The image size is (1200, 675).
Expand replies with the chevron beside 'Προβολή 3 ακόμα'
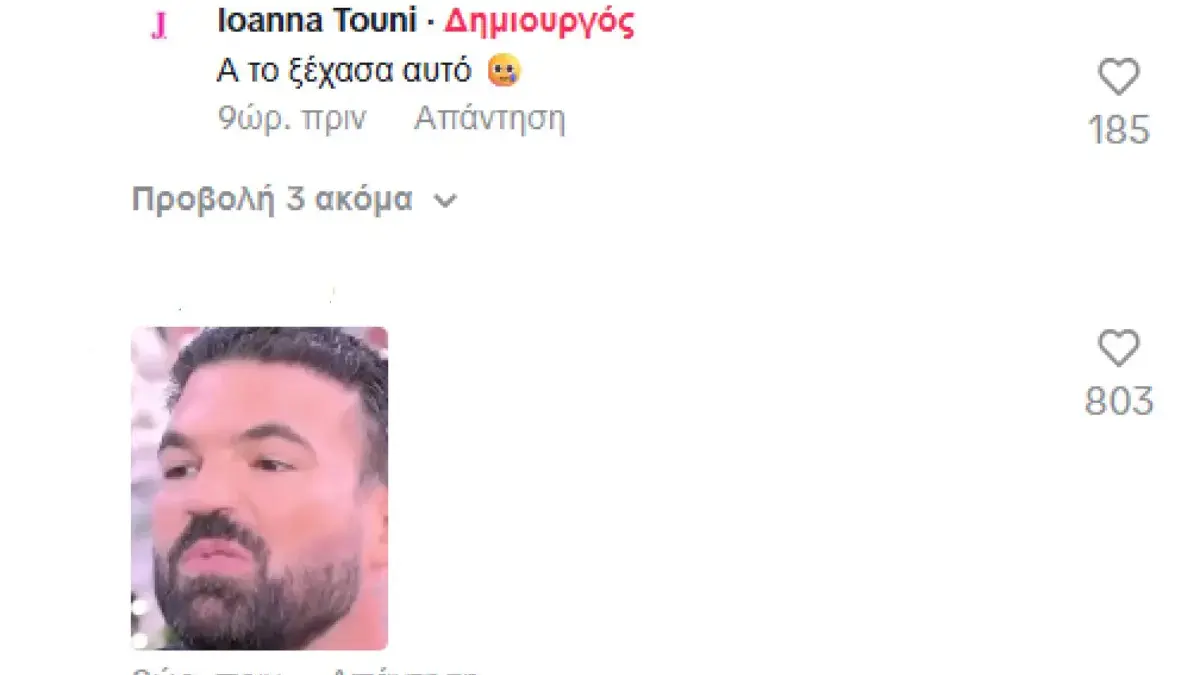point(445,200)
